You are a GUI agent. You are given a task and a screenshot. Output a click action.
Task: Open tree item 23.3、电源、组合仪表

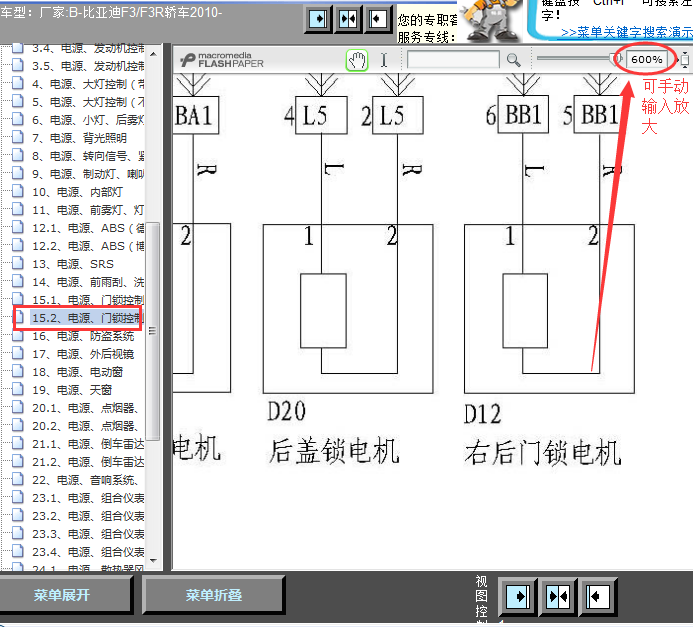[x=88, y=534]
